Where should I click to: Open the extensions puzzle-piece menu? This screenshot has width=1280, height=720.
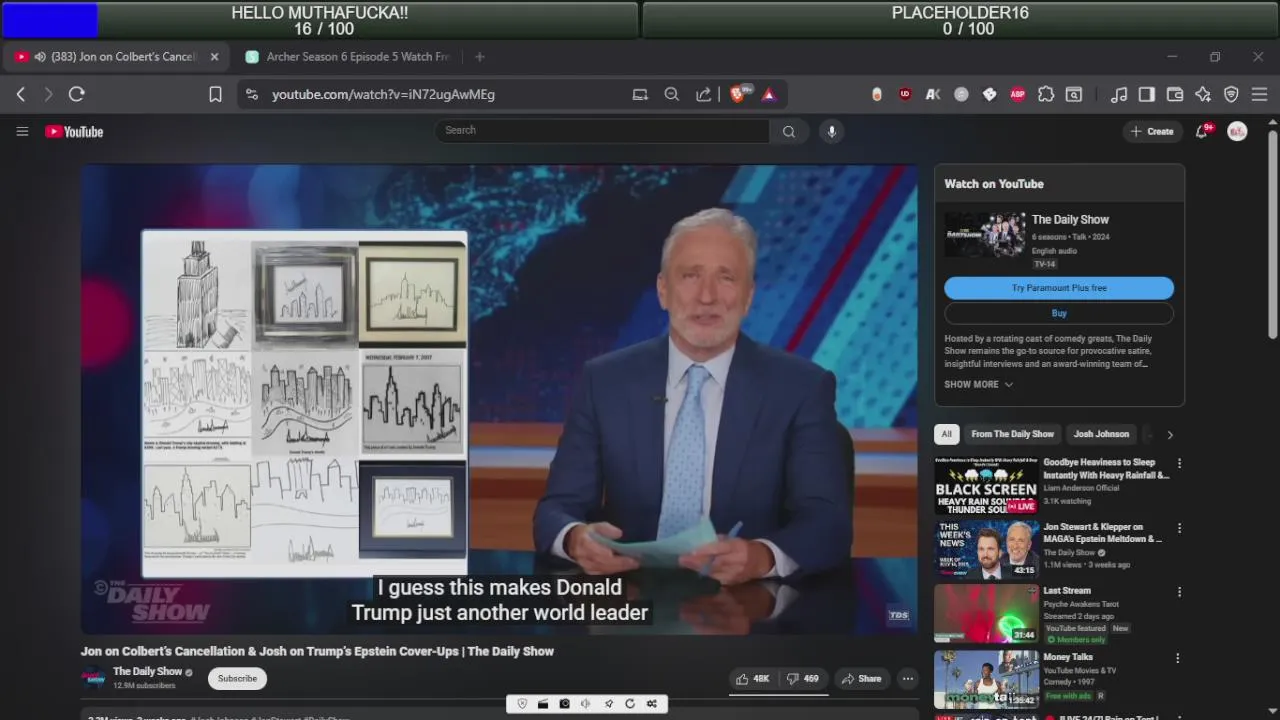[x=1046, y=94]
